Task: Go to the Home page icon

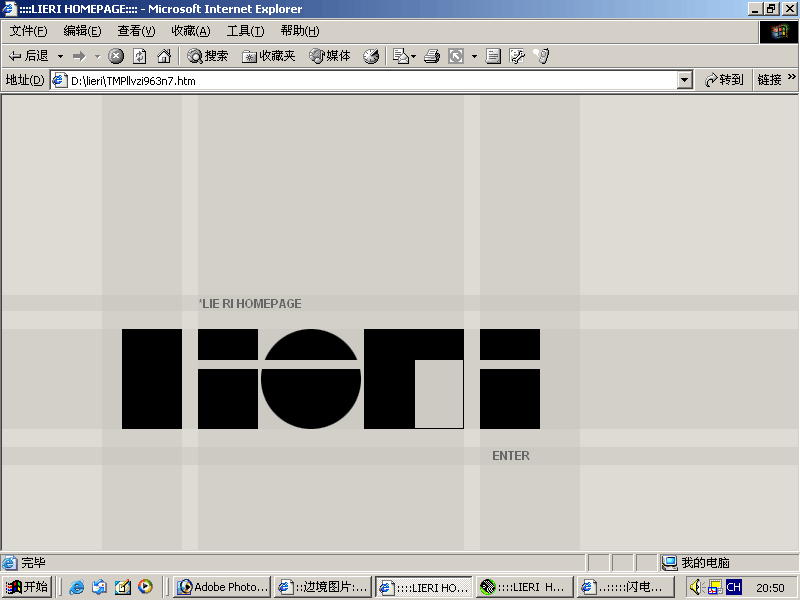Action: [164, 56]
